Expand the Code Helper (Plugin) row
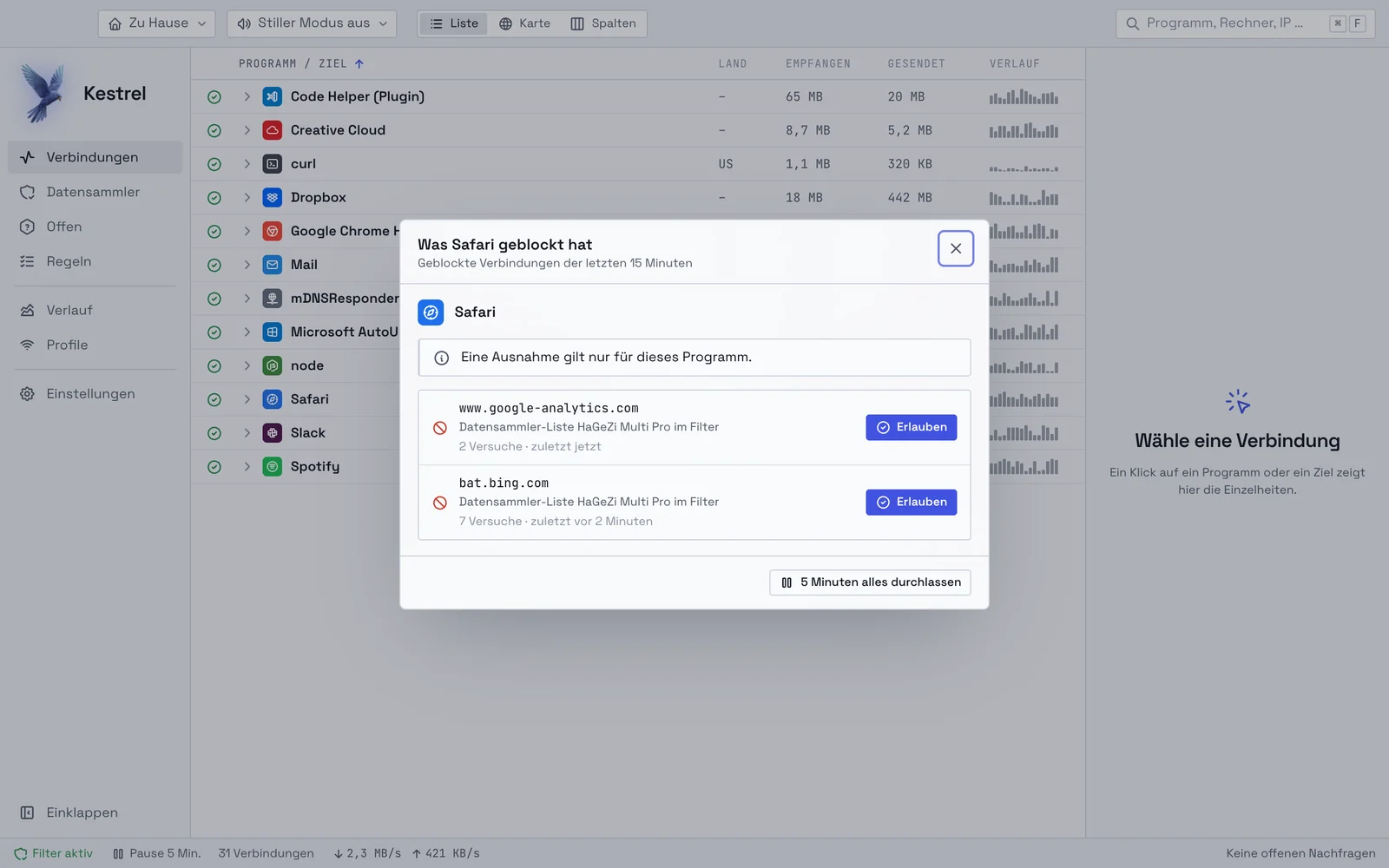Image resolution: width=1389 pixels, height=868 pixels. (x=247, y=96)
